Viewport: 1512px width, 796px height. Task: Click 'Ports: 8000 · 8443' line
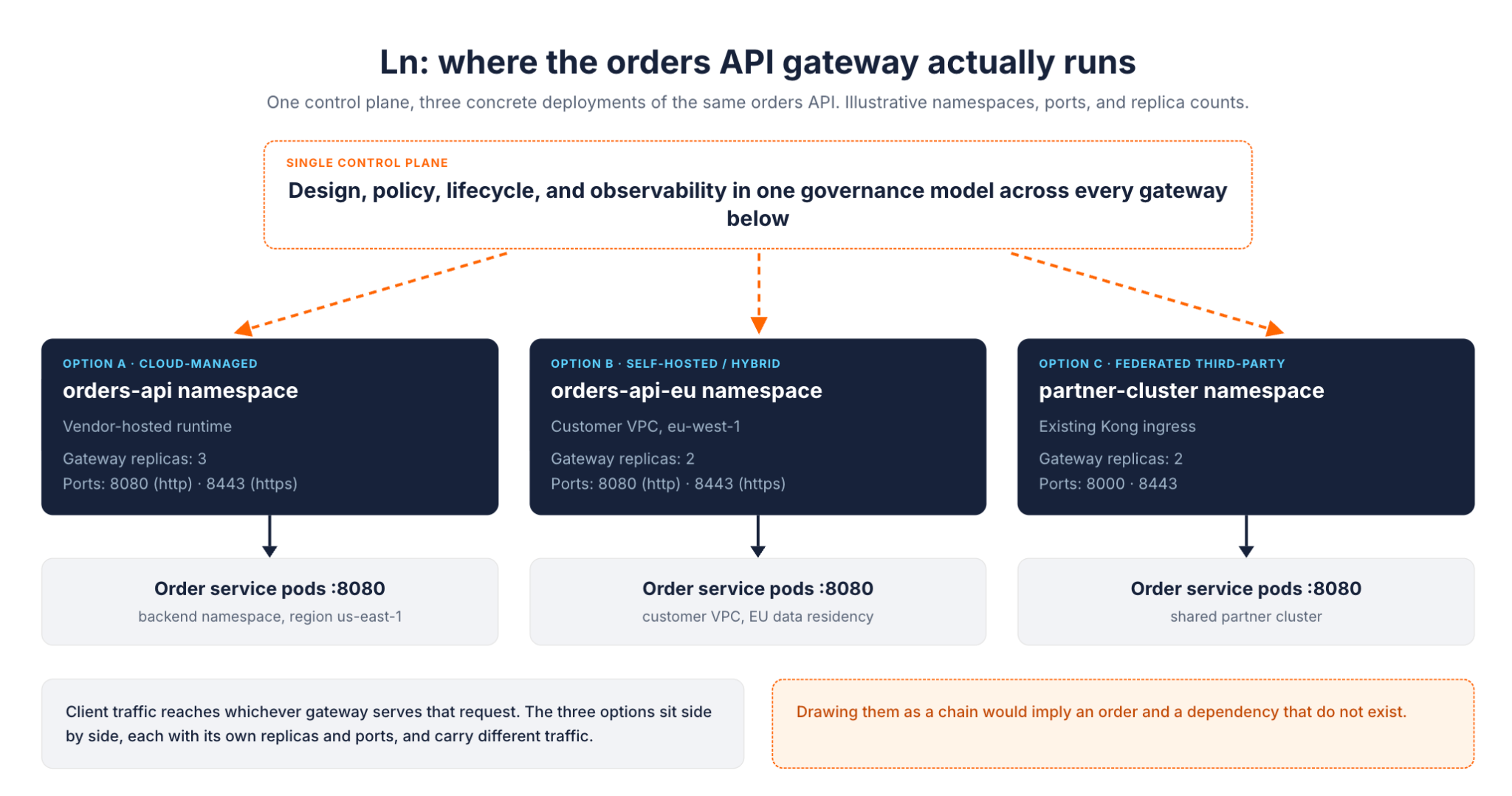click(x=1107, y=484)
